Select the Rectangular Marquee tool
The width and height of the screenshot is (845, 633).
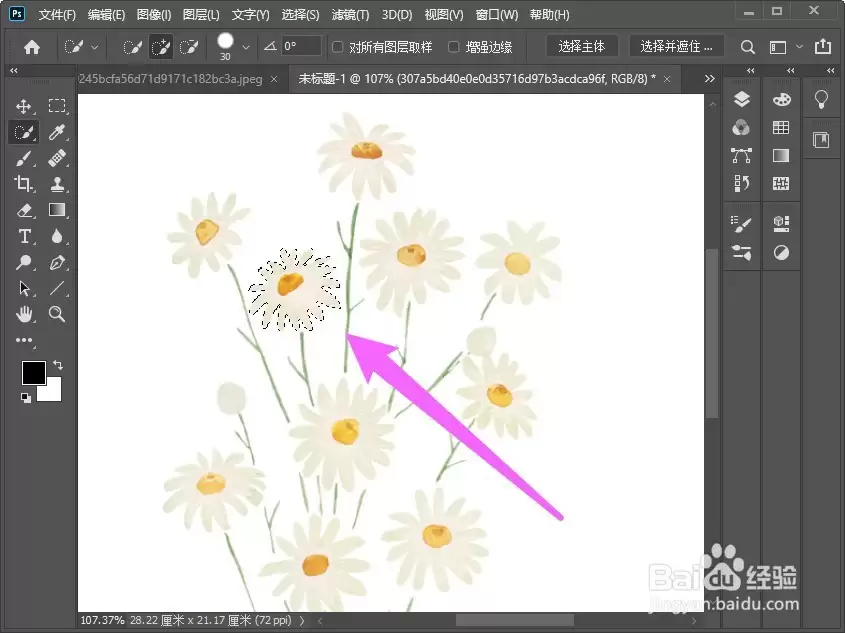coord(57,106)
